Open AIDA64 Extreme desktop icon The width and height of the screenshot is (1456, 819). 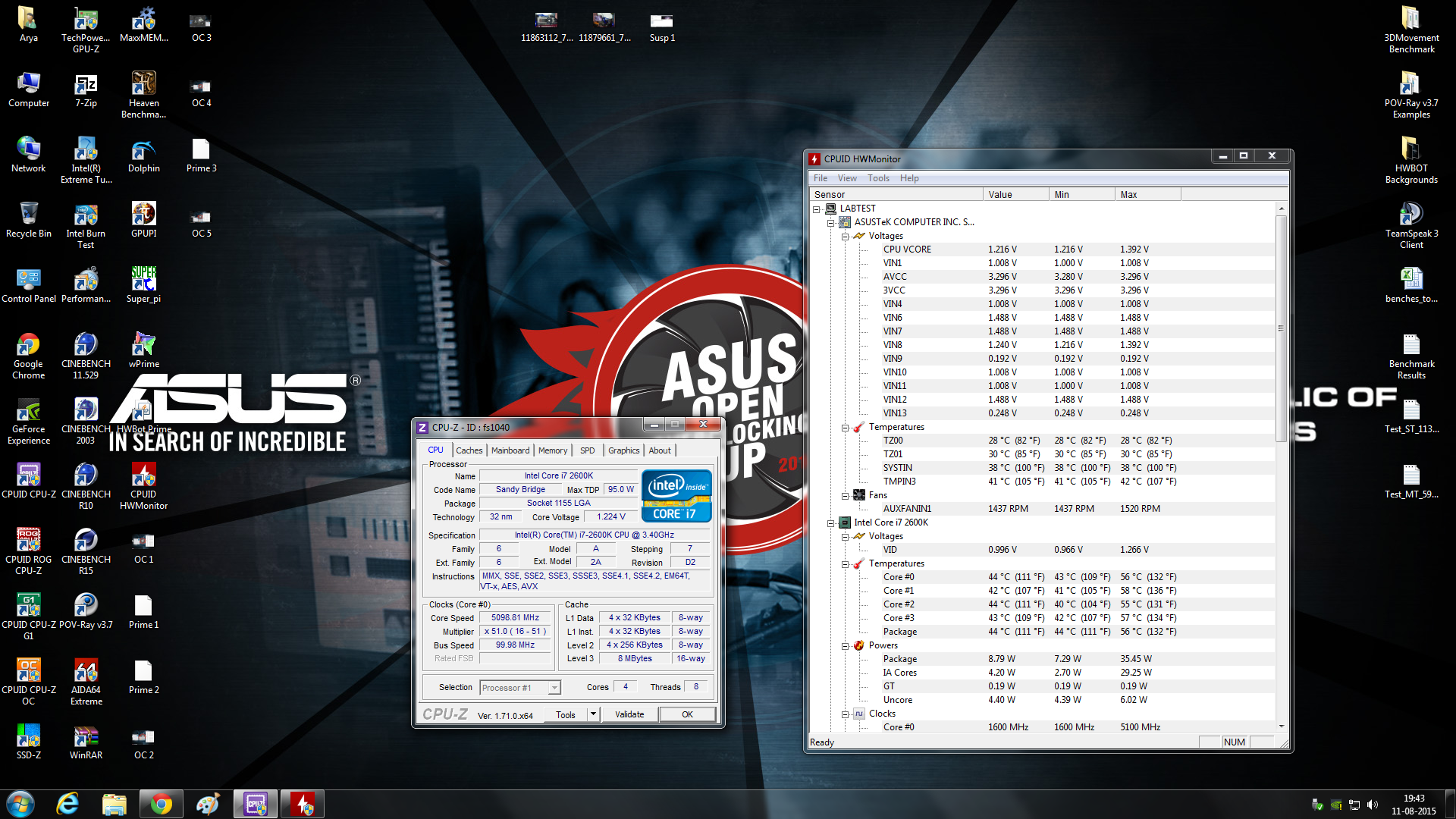(86, 681)
